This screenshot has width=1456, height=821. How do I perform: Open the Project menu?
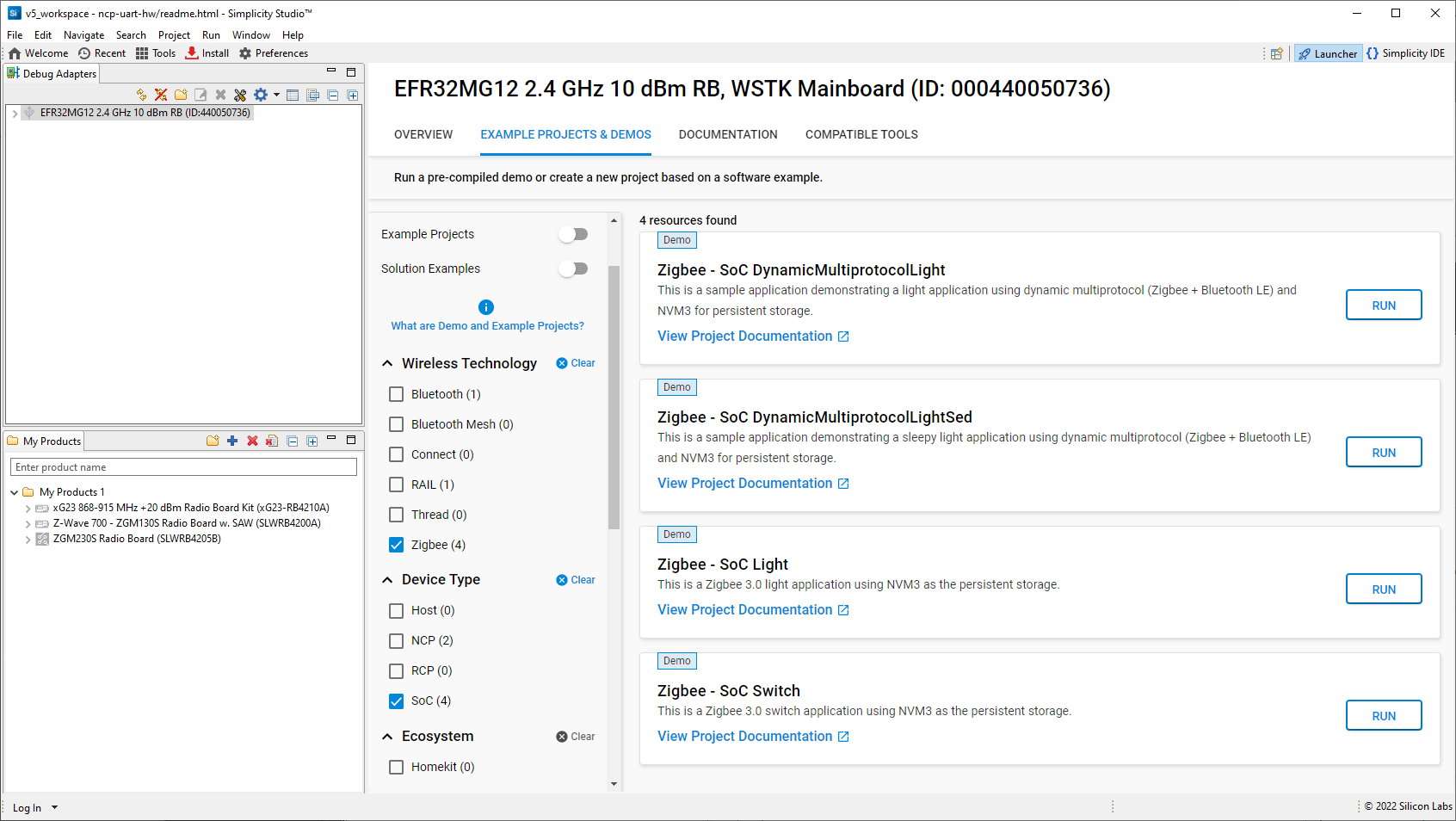174,34
